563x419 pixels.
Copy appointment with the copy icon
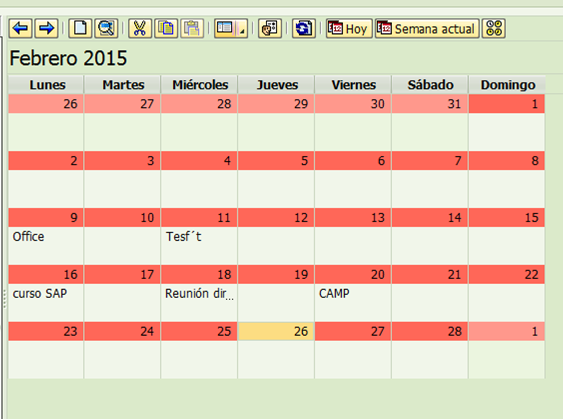pos(166,28)
